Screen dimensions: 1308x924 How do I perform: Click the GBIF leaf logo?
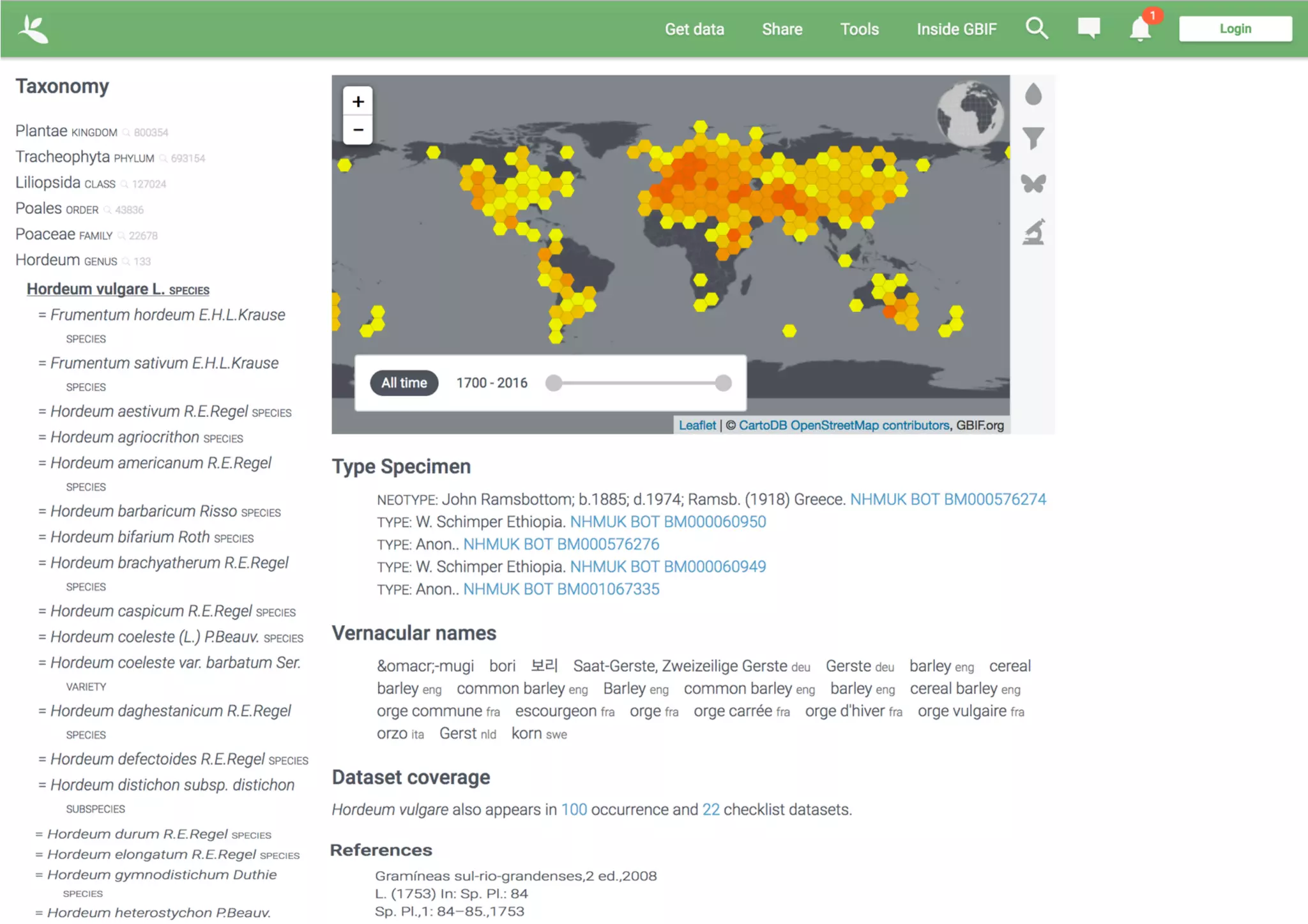33,29
